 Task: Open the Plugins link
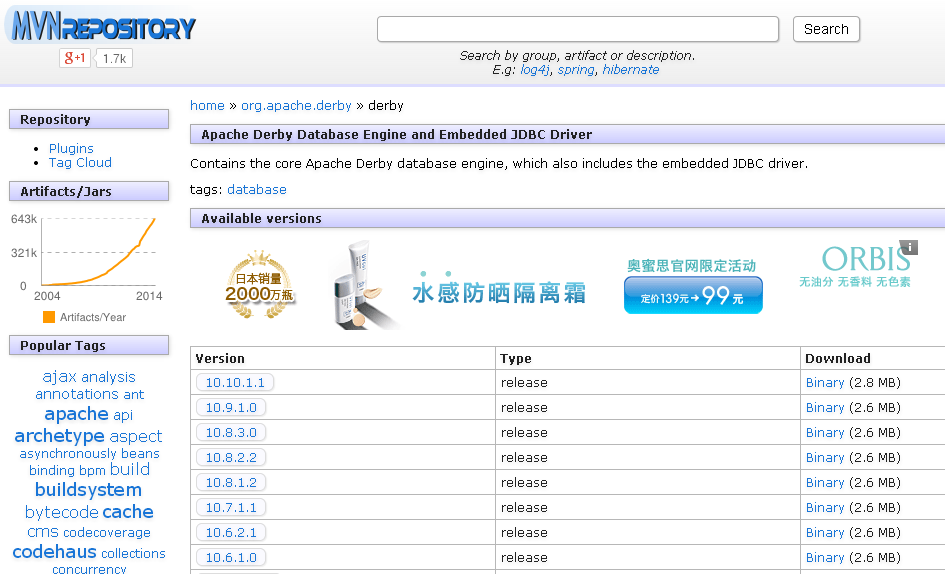[x=71, y=148]
